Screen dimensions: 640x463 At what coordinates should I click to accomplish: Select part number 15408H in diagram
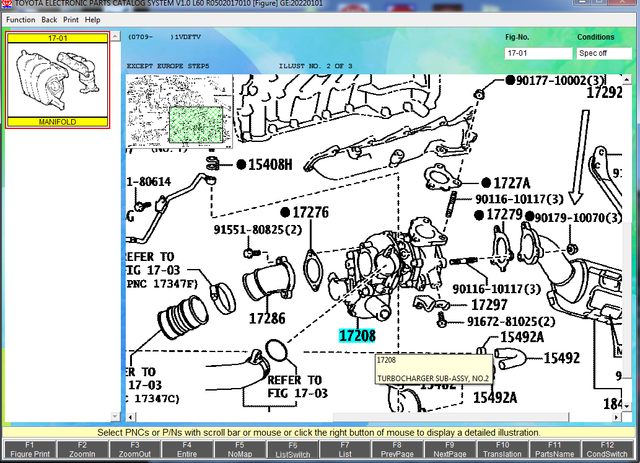click(x=271, y=164)
